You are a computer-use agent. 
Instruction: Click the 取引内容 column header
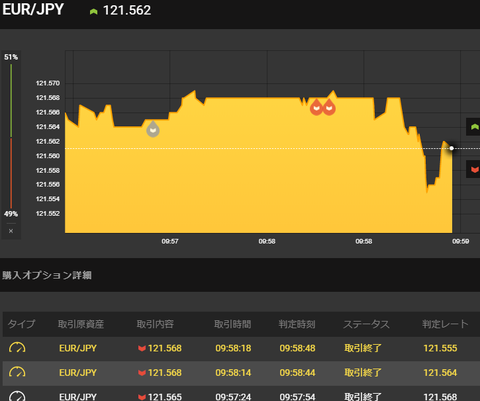(155, 324)
